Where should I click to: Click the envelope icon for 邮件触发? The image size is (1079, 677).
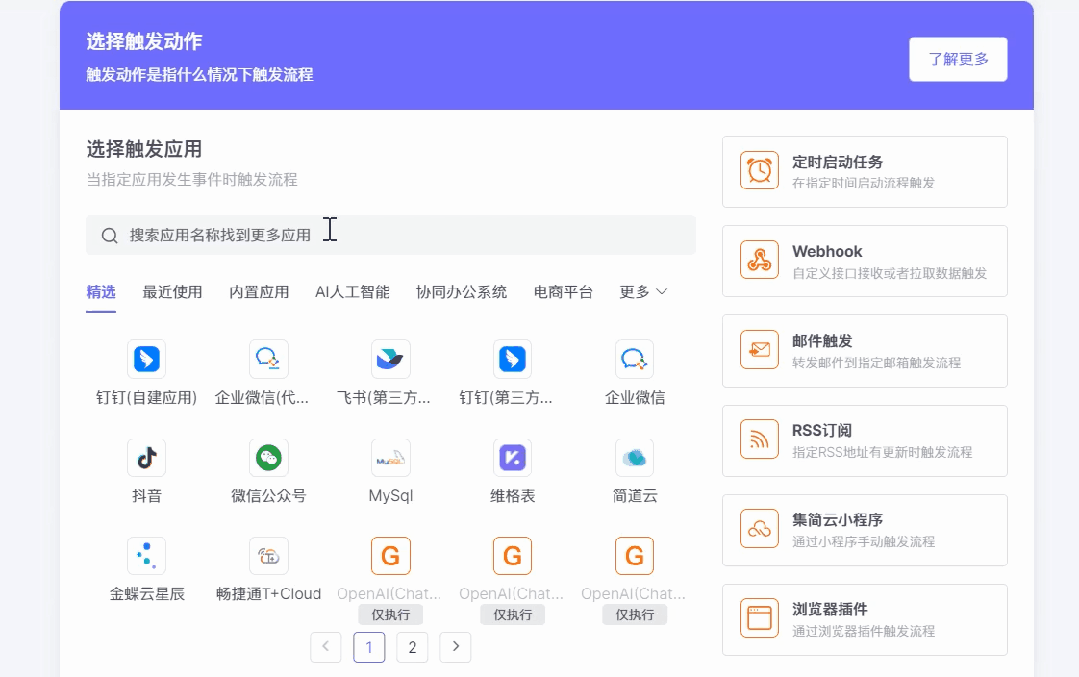pyautogui.click(x=760, y=350)
